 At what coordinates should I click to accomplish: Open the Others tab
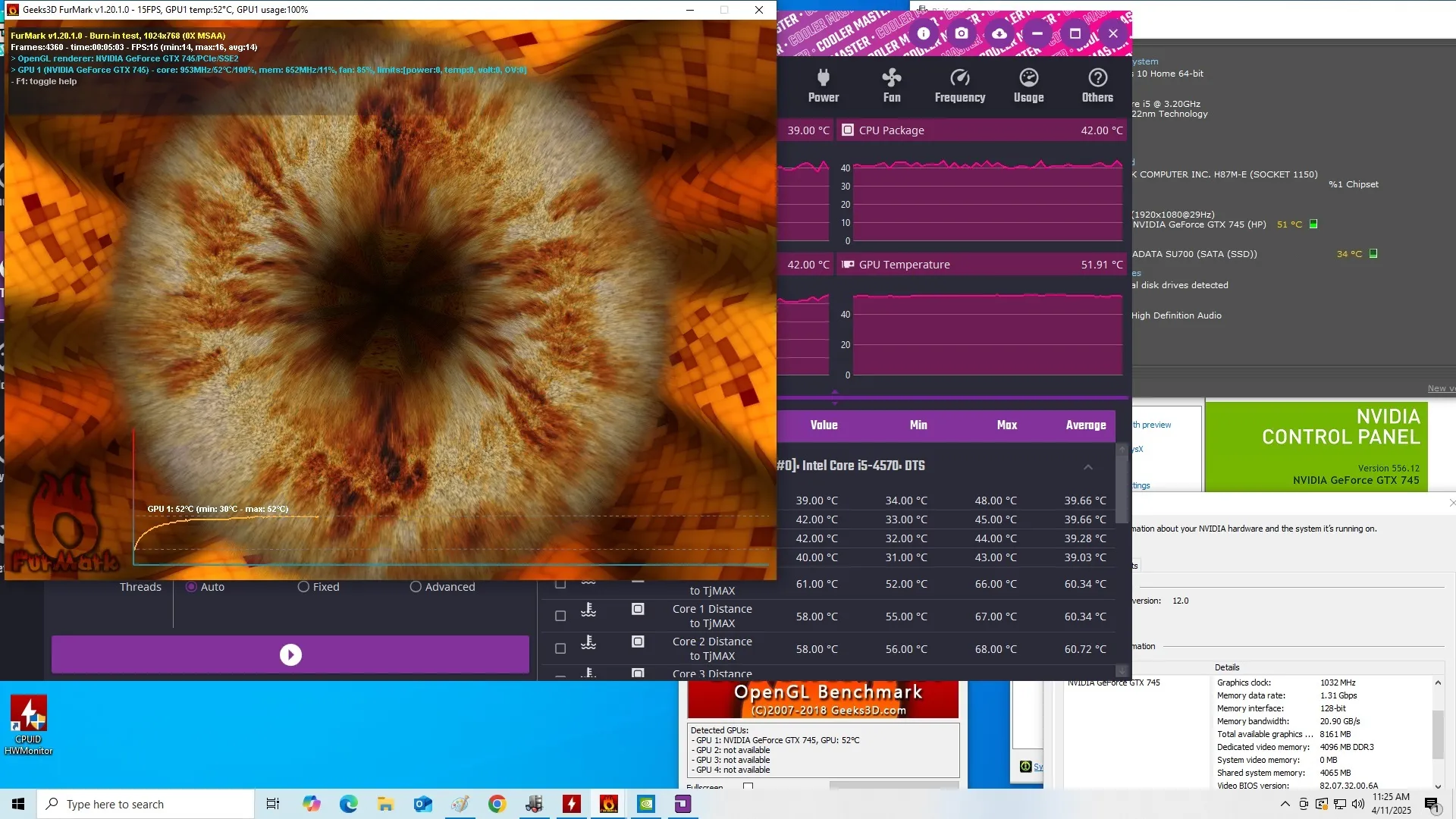pyautogui.click(x=1097, y=86)
